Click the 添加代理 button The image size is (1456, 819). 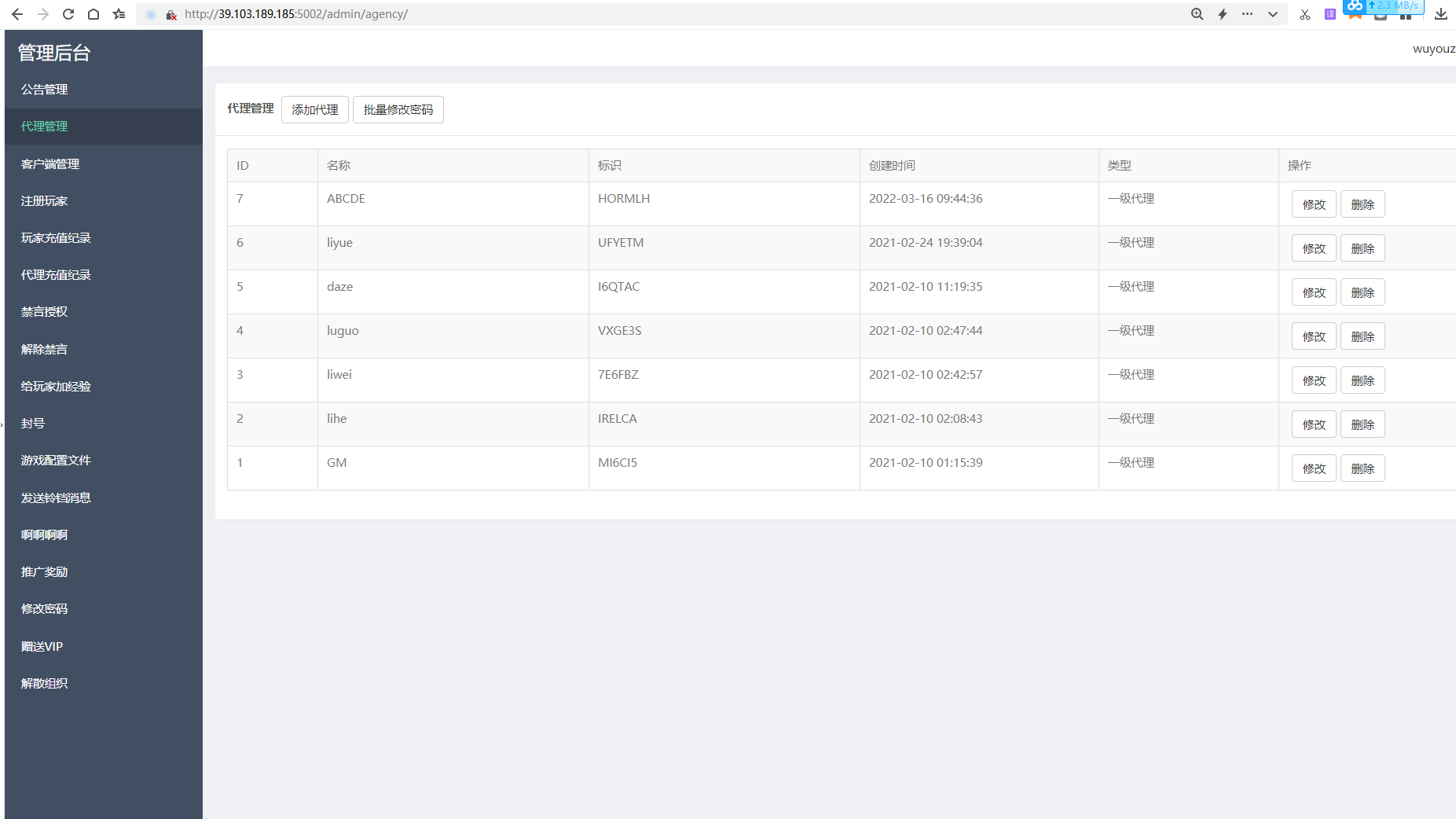coord(315,109)
